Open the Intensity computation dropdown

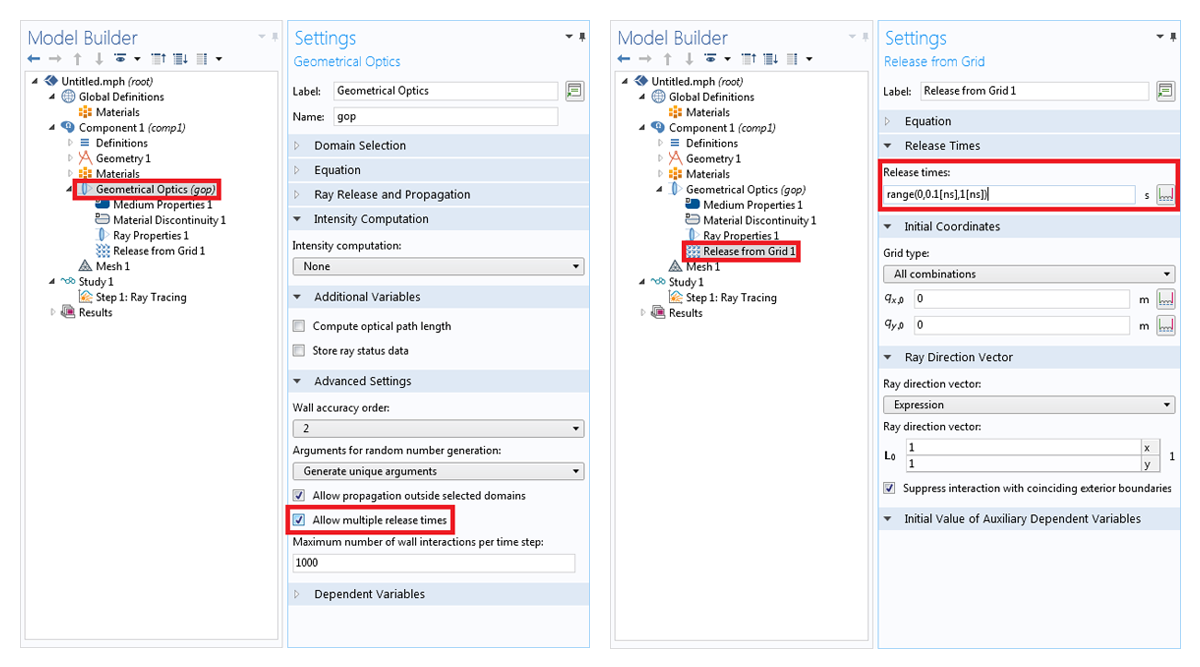point(437,267)
